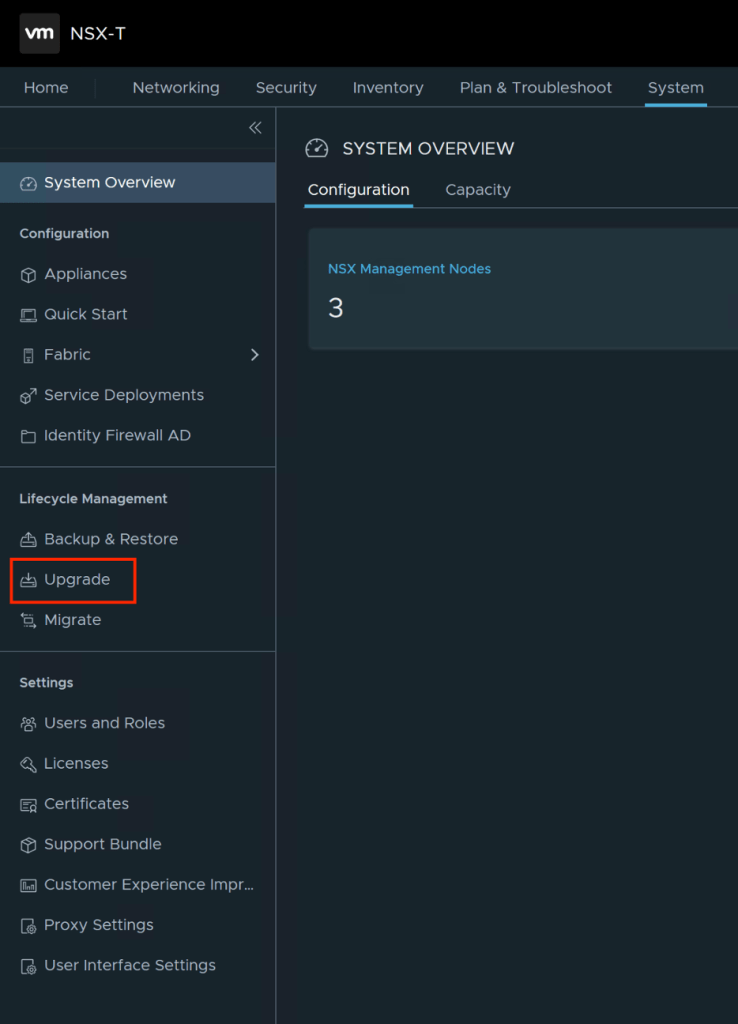This screenshot has width=738, height=1024.
Task: Open the Networking top menu
Action: 176,88
